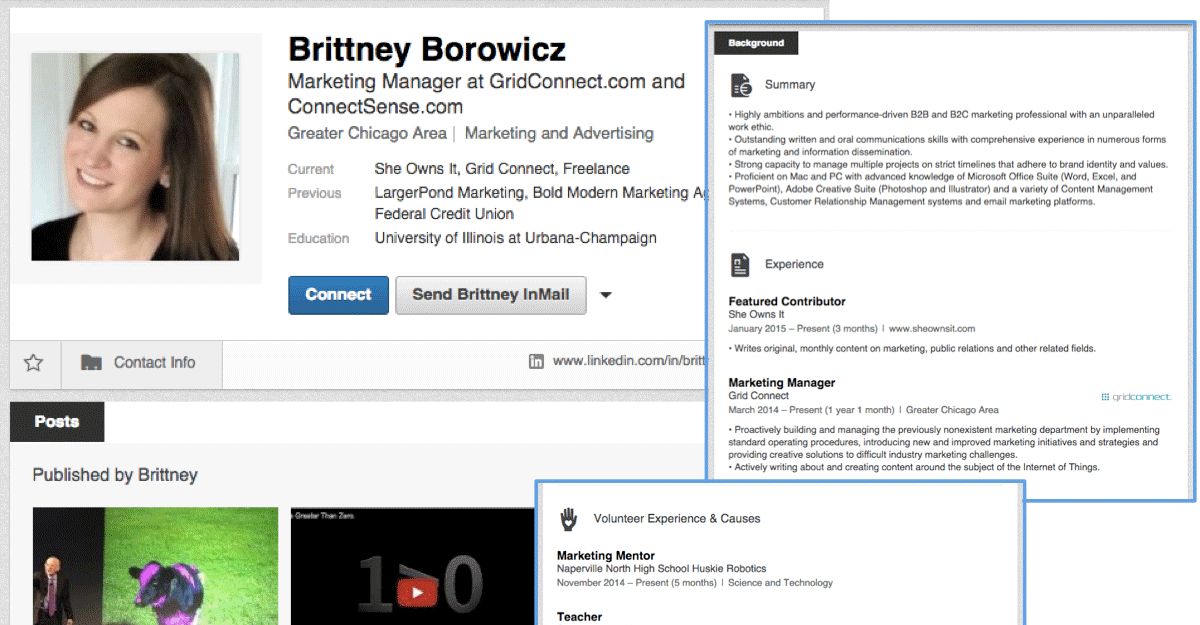Click the Experience section heading
This screenshot has height=625, width=1200.
coord(794,265)
